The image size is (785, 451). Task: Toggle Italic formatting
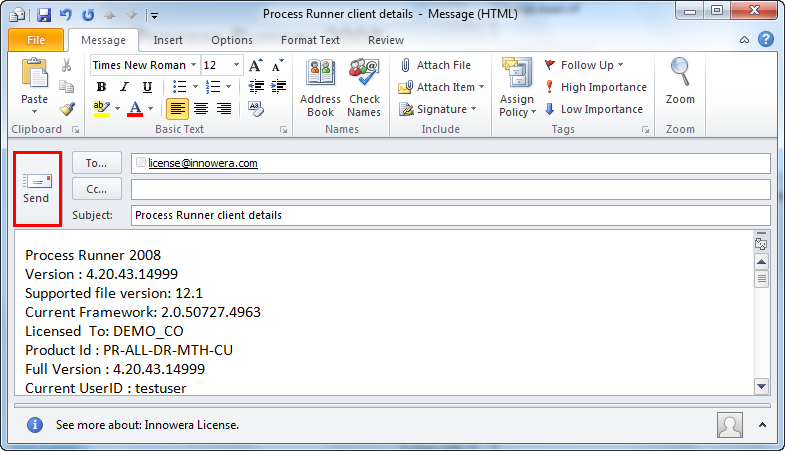(x=124, y=87)
